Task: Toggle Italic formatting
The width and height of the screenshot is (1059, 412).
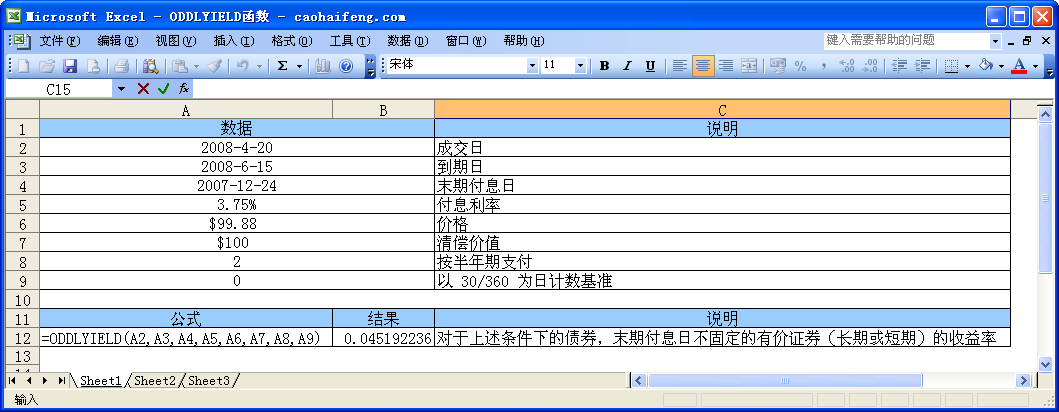Action: (627, 66)
